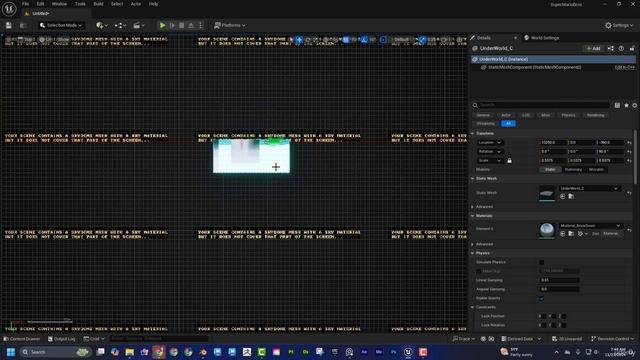The height and width of the screenshot is (360, 640).
Task: Open the play options three-dot menu
Action: coord(200,25)
